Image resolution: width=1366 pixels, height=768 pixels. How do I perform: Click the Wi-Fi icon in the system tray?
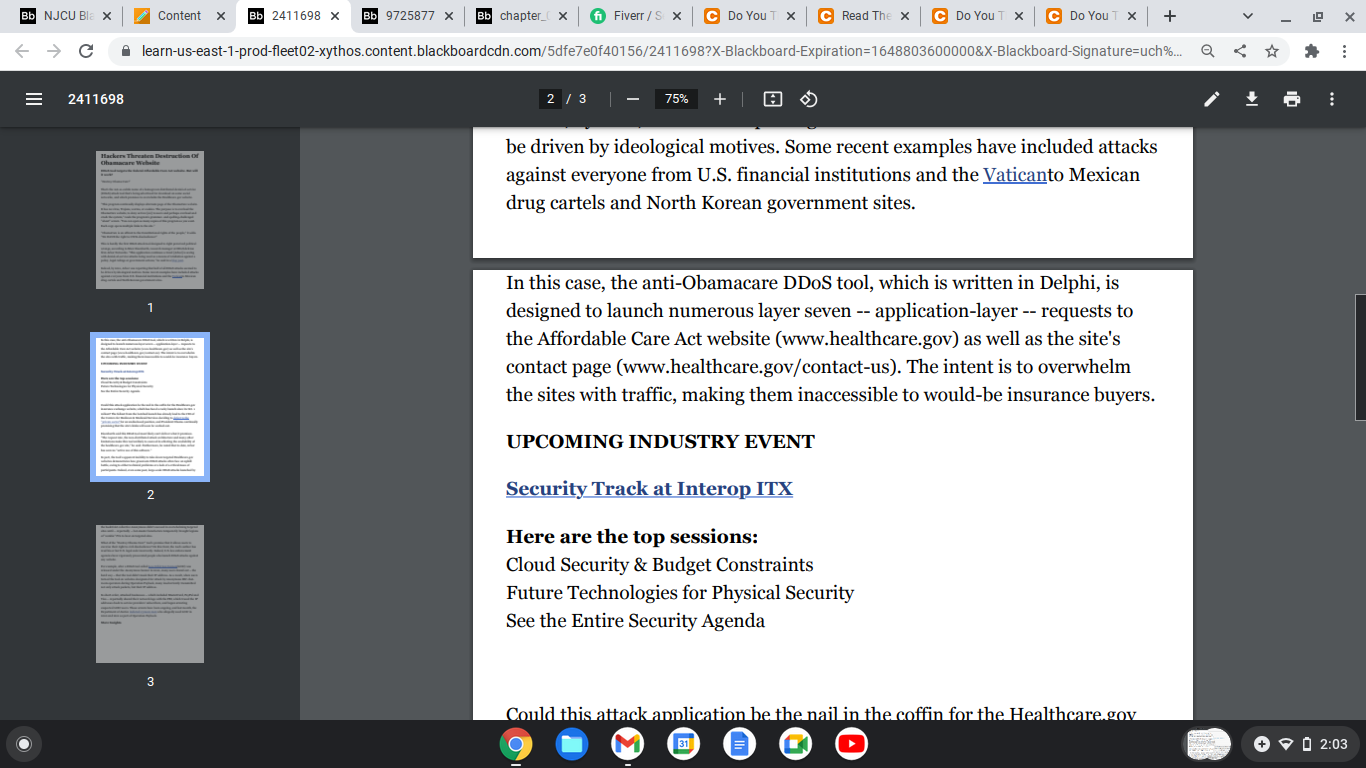pyautogui.click(x=1286, y=744)
